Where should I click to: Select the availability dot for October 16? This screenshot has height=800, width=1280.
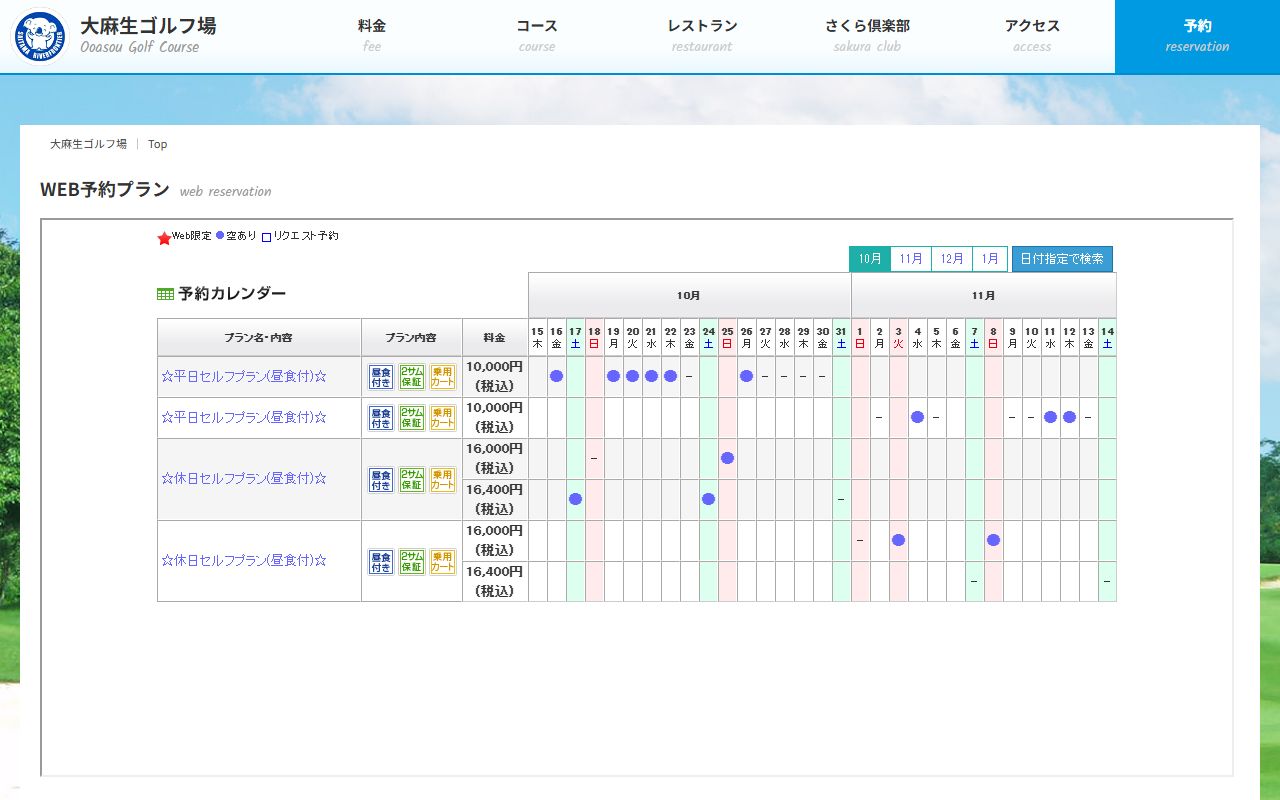pyautogui.click(x=556, y=376)
